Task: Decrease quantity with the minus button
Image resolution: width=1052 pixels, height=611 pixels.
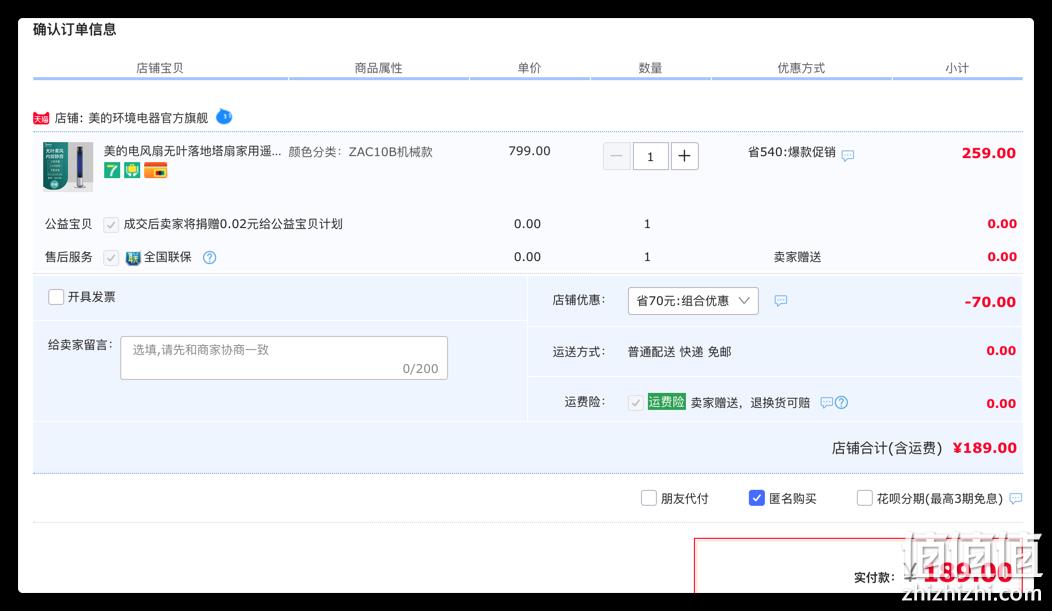Action: tap(617, 156)
